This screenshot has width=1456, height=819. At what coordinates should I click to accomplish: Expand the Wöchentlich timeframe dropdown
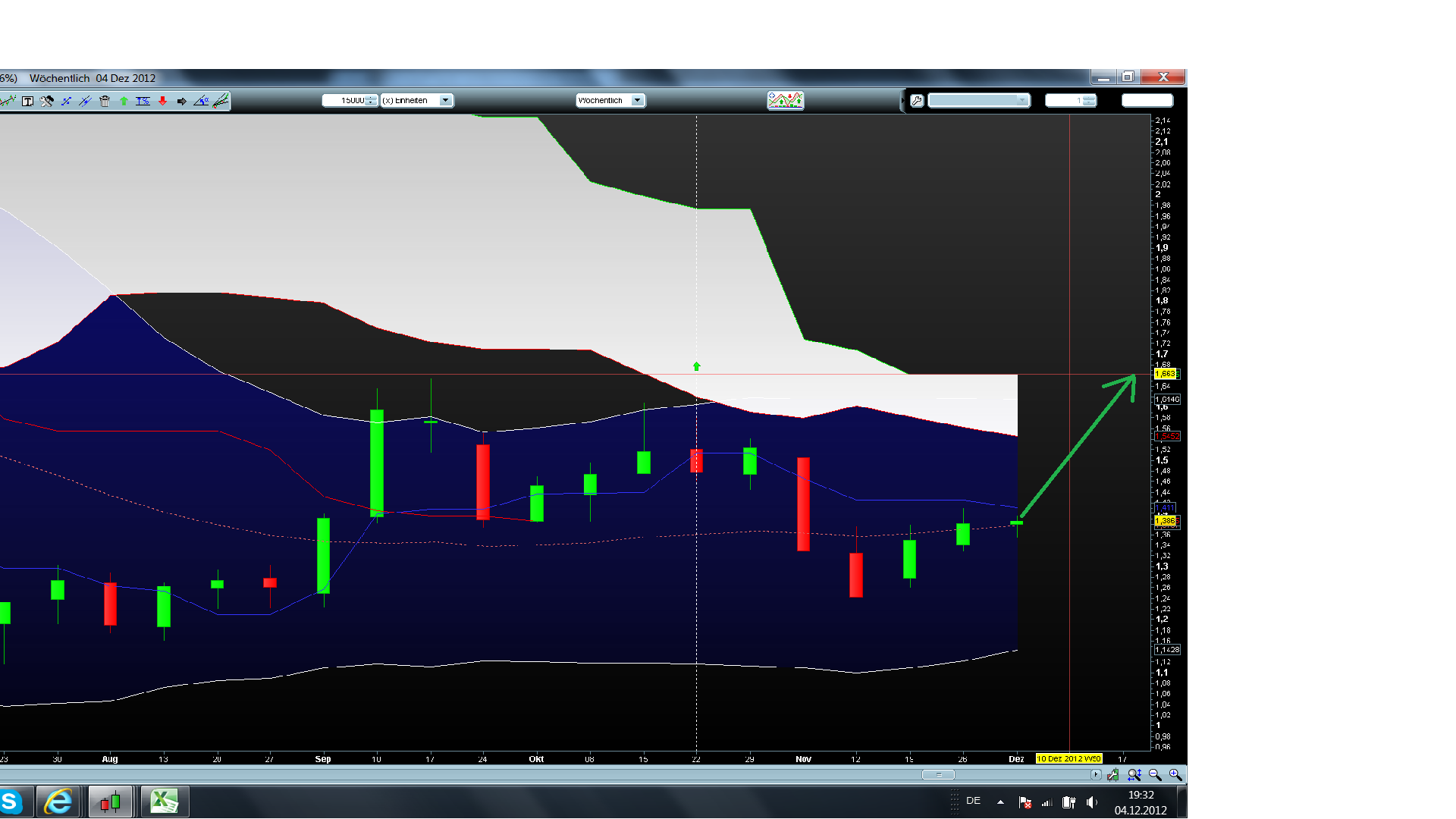pyautogui.click(x=637, y=100)
